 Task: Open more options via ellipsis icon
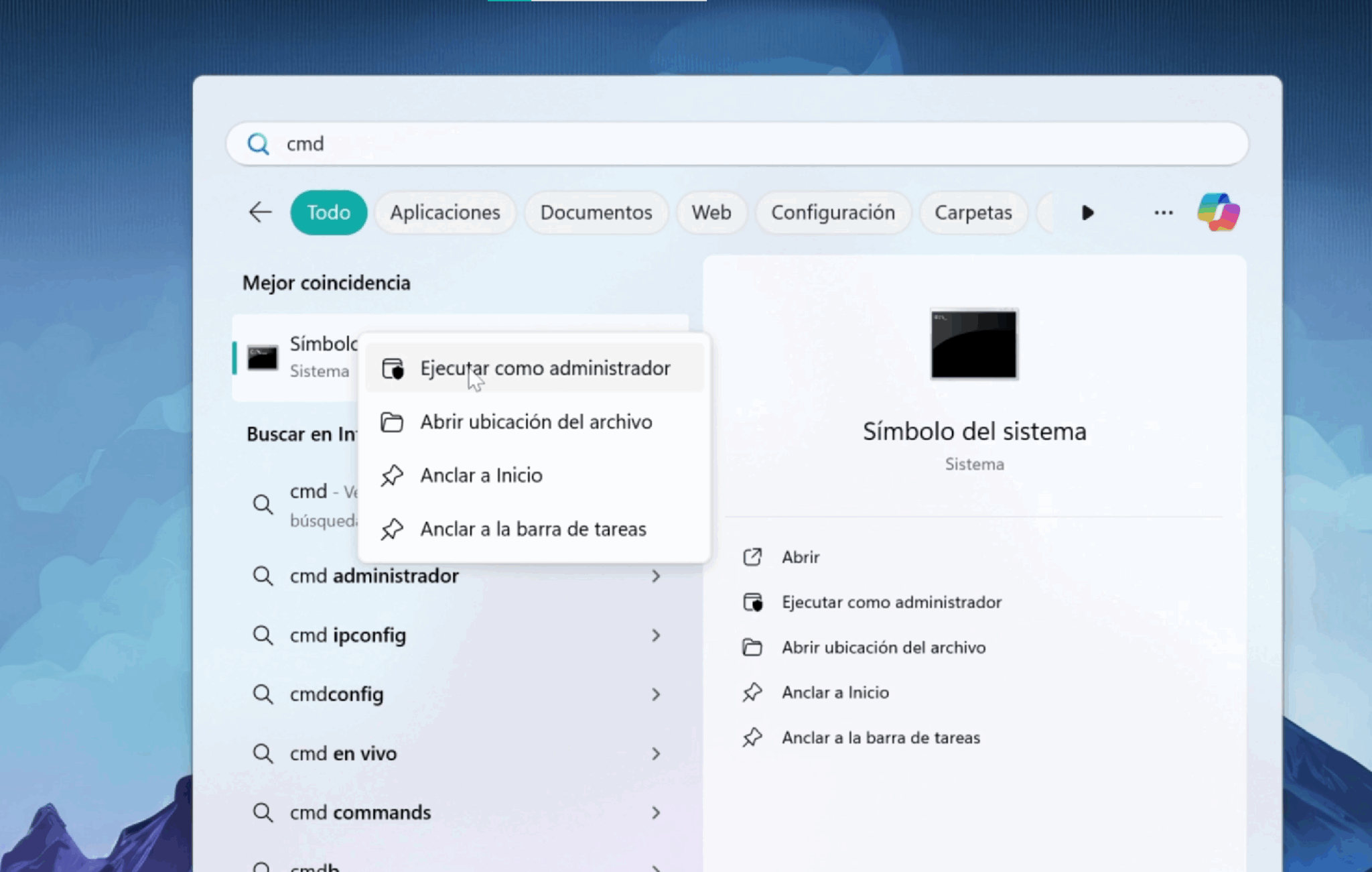tap(1164, 212)
